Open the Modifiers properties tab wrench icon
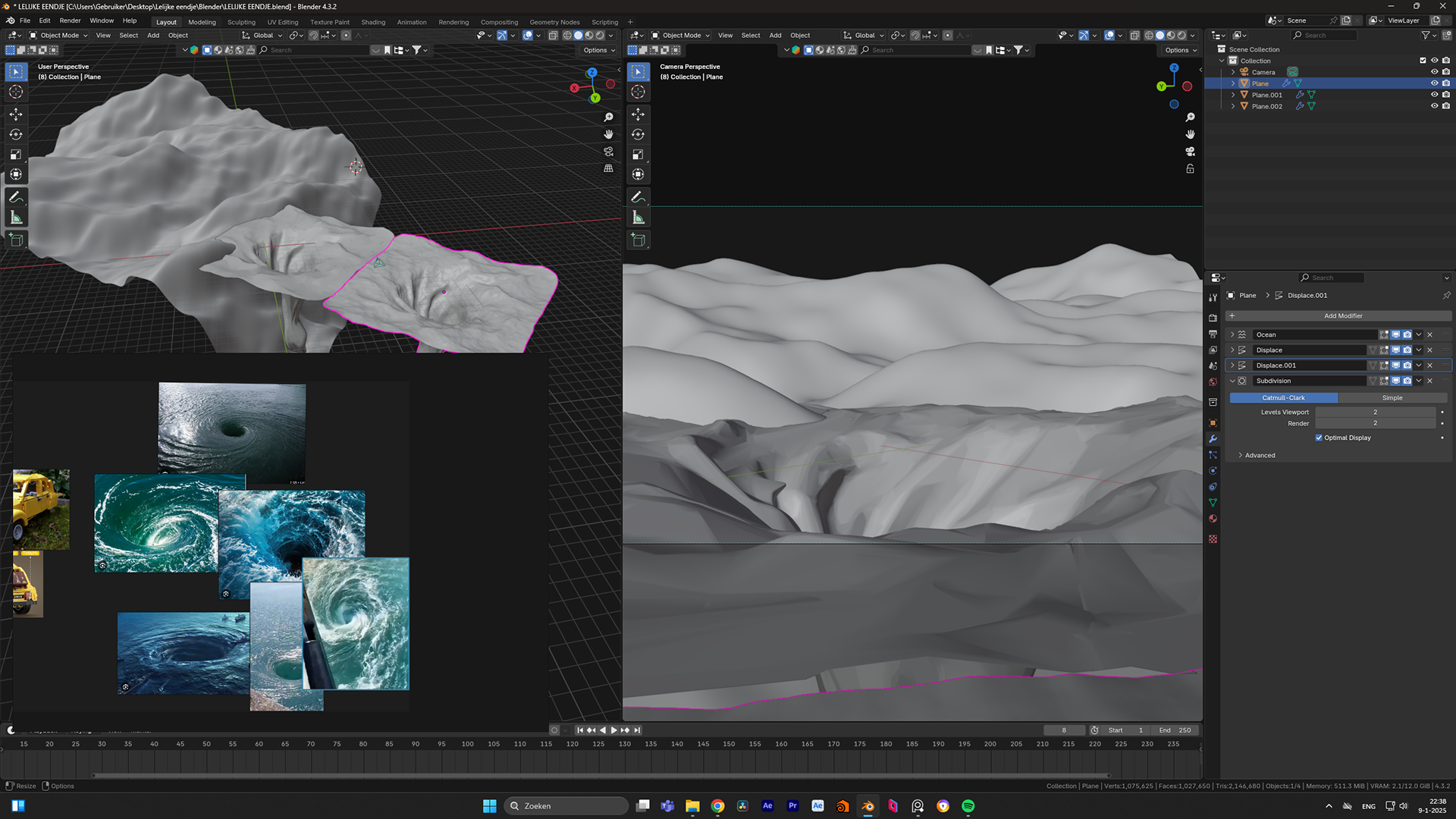This screenshot has width=1456, height=819. pyautogui.click(x=1213, y=439)
